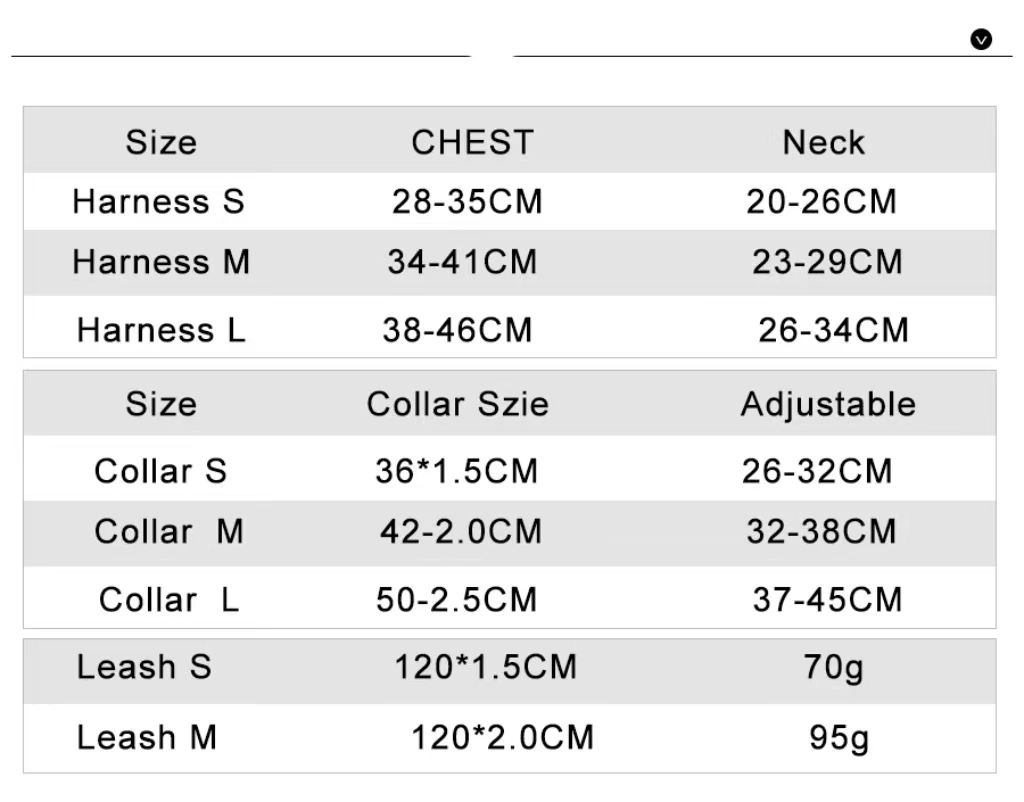Click the 120*2.0CM leash dimension
The height and width of the screenshot is (802, 1024).
503,737
